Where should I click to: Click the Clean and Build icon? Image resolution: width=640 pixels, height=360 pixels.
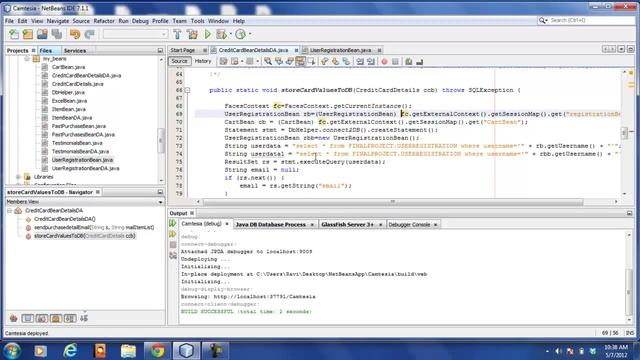point(192,35)
